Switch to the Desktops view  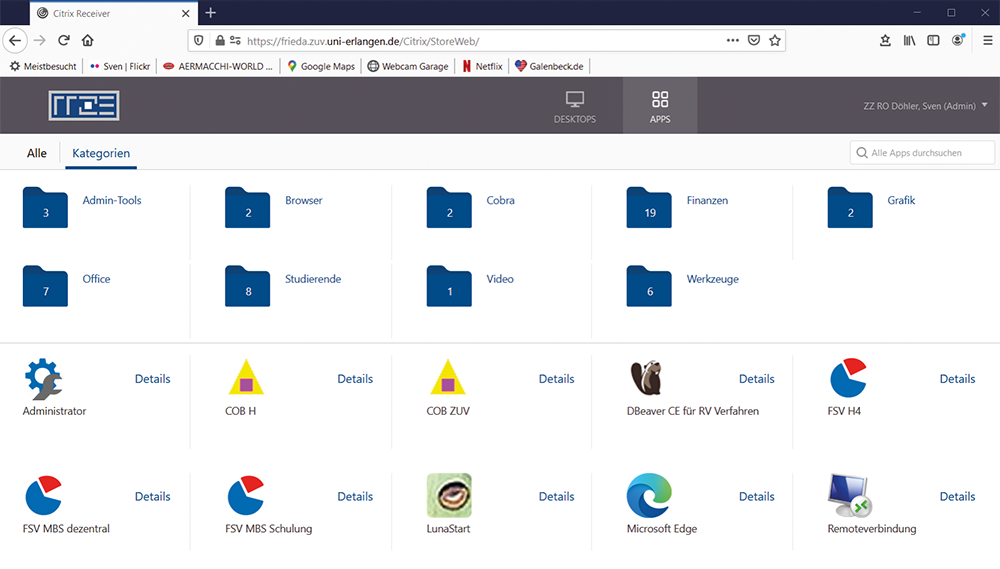(574, 106)
